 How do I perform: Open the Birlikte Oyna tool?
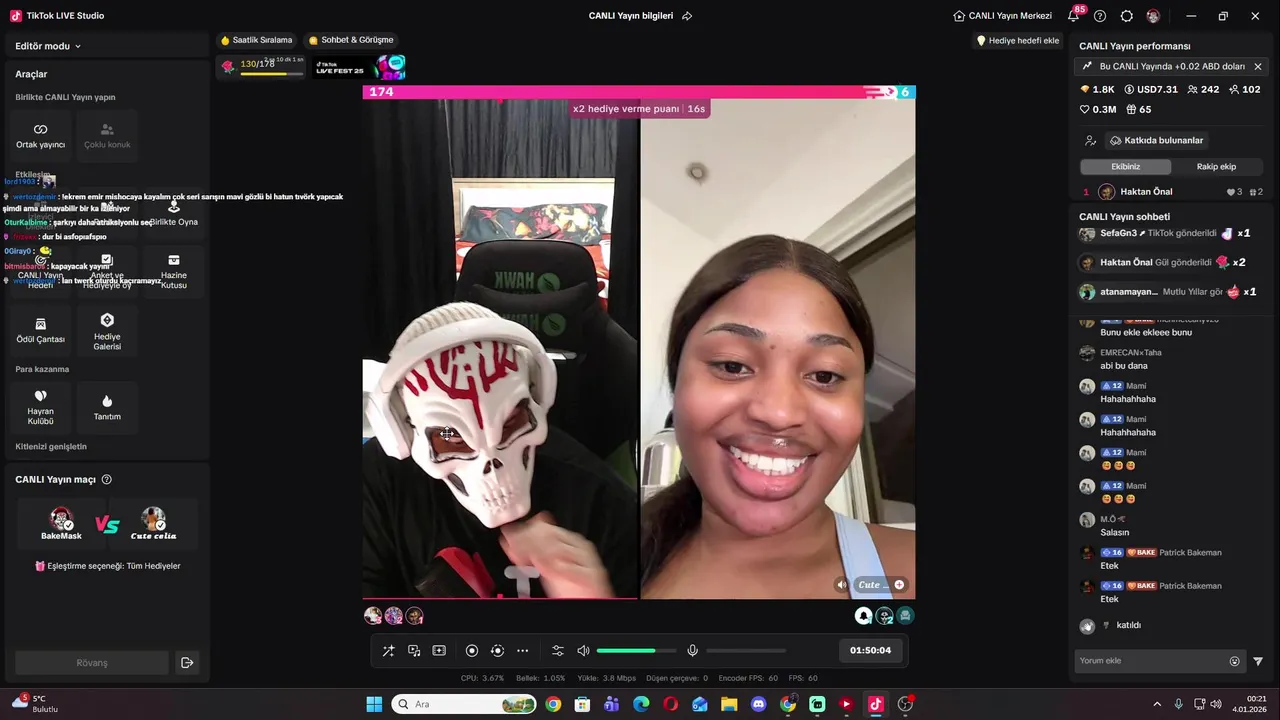[x=174, y=213]
